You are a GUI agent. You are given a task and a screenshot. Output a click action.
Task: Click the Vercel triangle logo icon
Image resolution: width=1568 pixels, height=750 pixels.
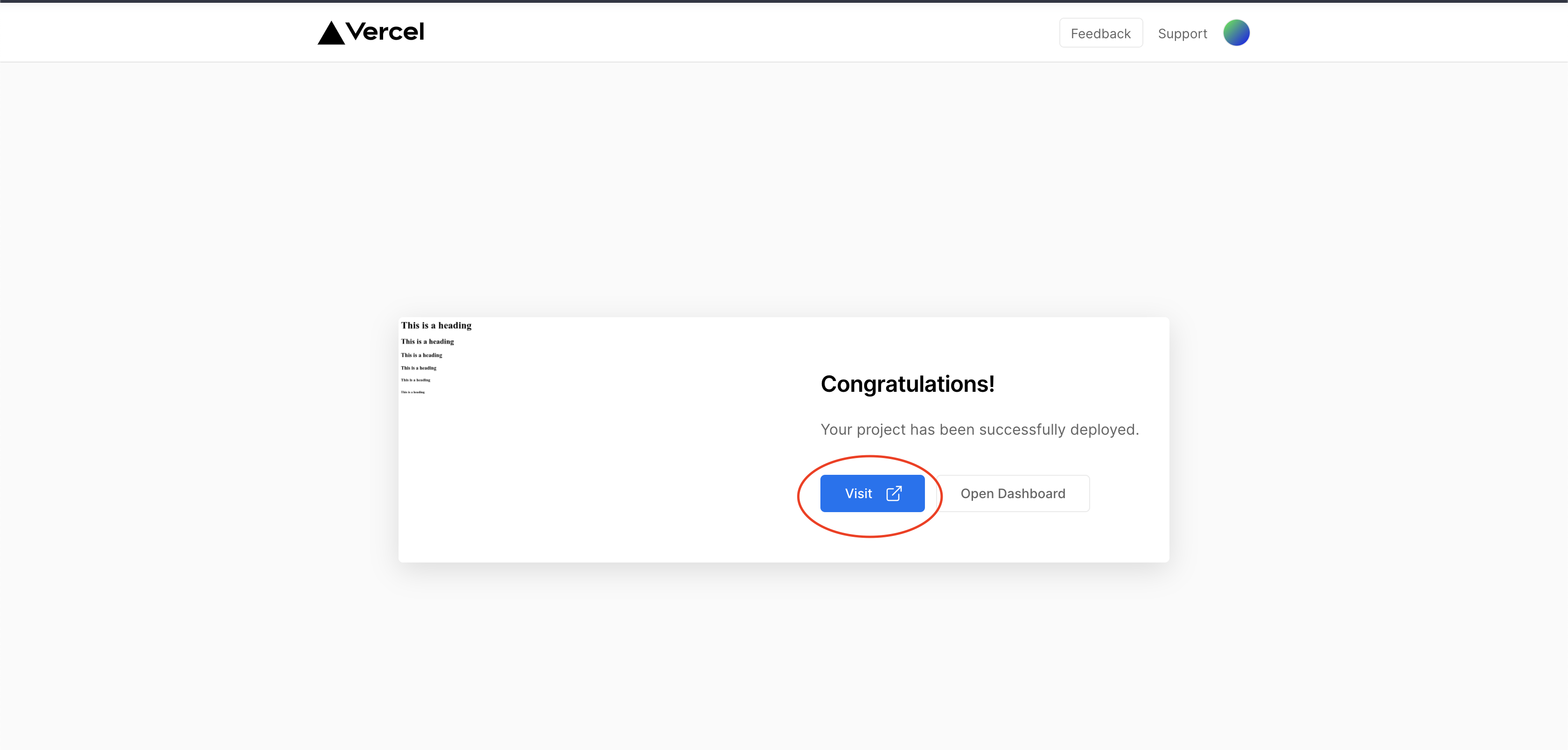point(330,34)
